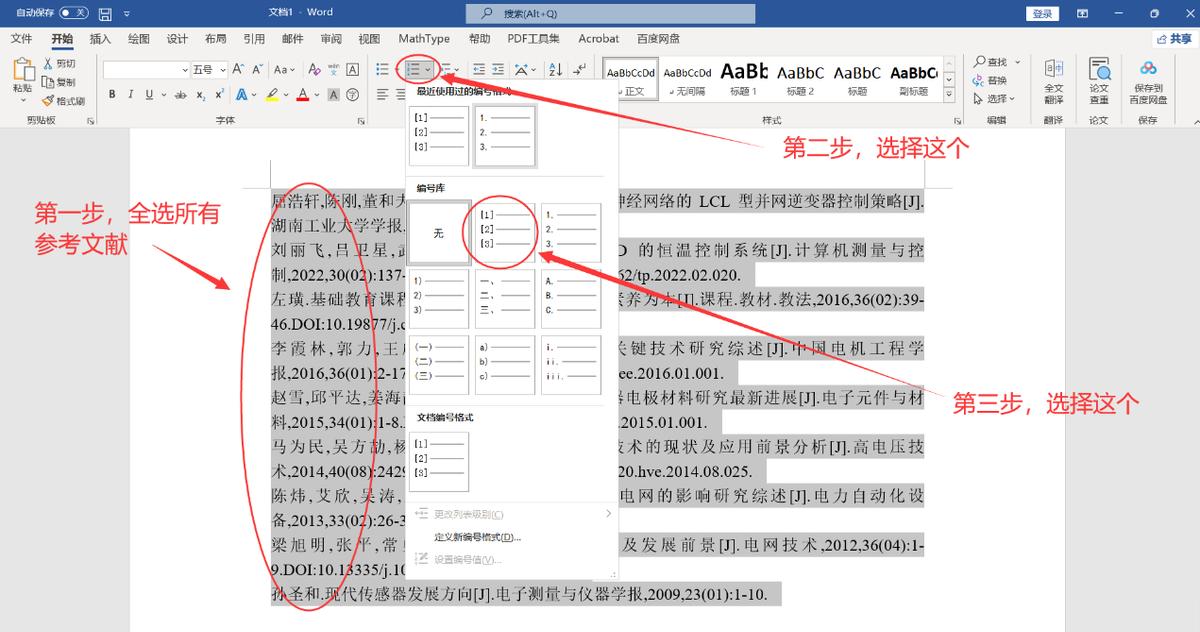Viewport: 1200px width, 632px height.
Task: Apply strikethrough formatting
Action: coord(178,94)
